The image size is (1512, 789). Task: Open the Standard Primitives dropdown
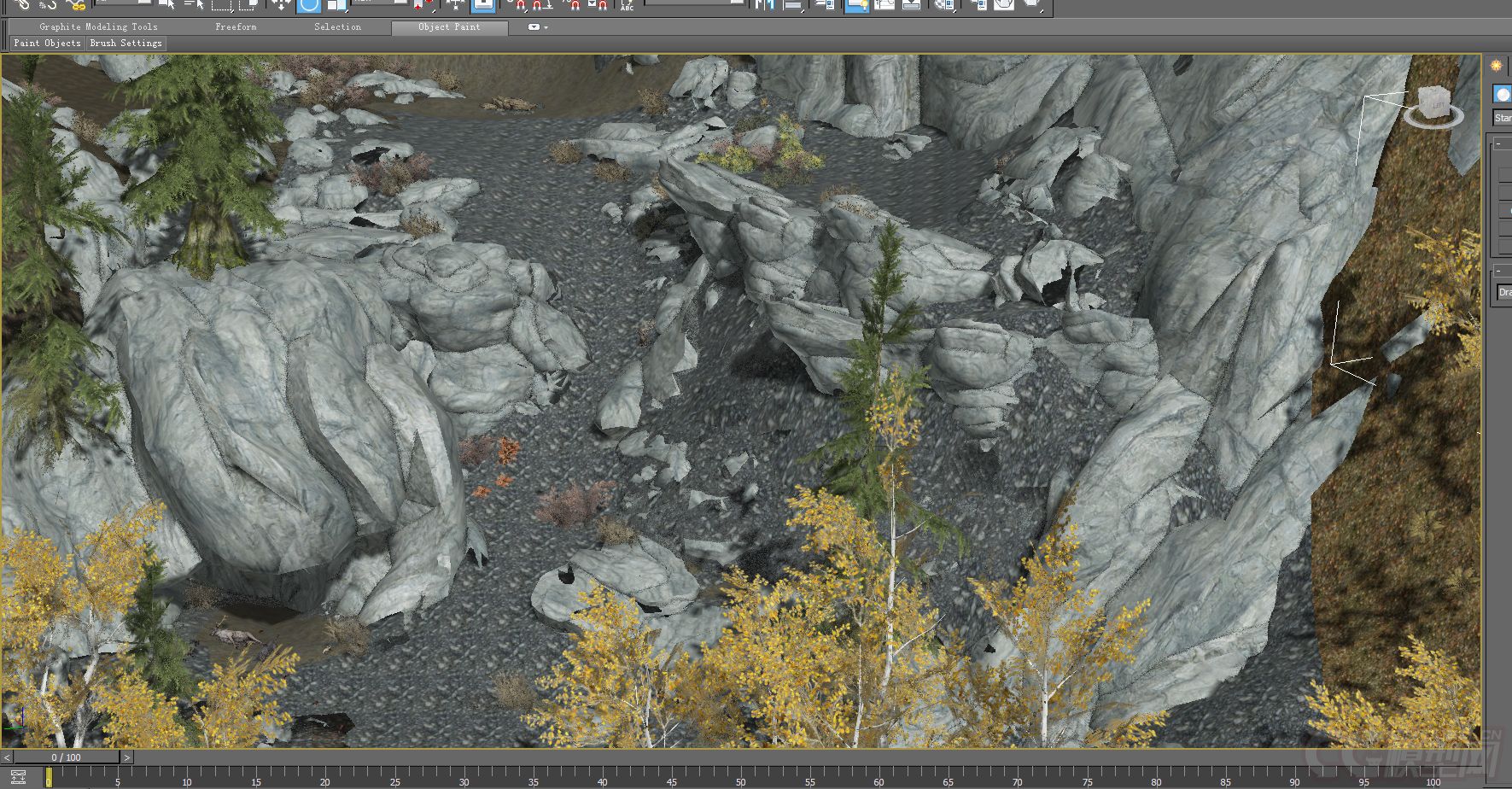[1503, 118]
